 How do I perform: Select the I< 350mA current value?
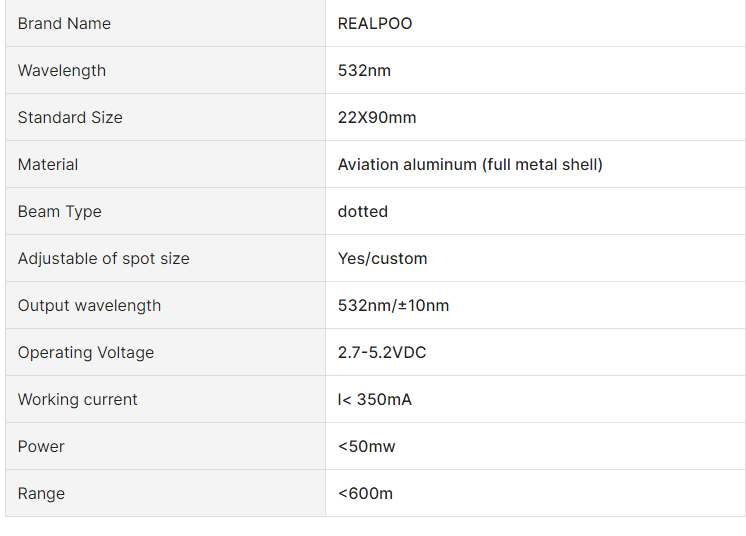375,400
